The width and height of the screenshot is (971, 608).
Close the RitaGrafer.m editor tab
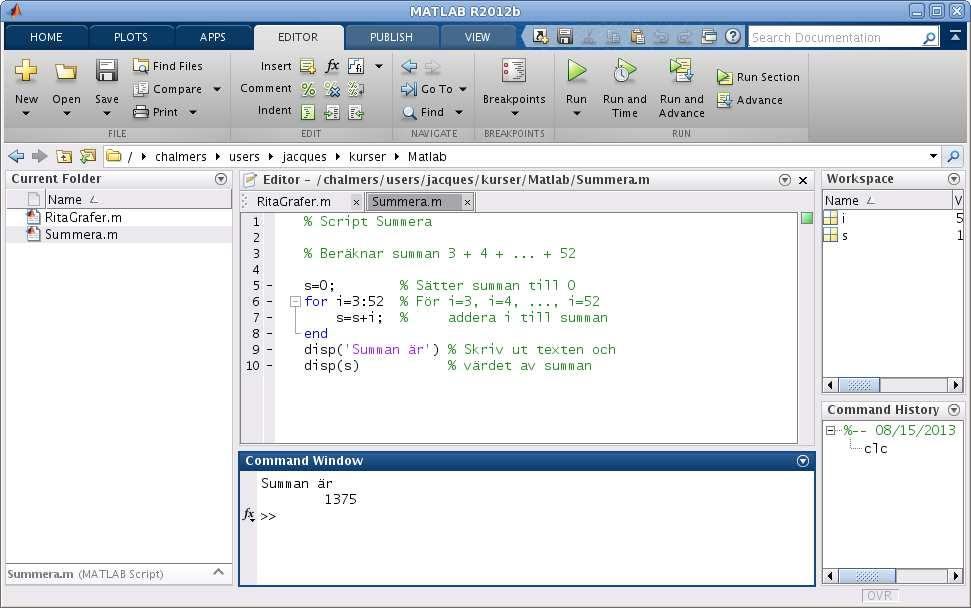click(356, 202)
